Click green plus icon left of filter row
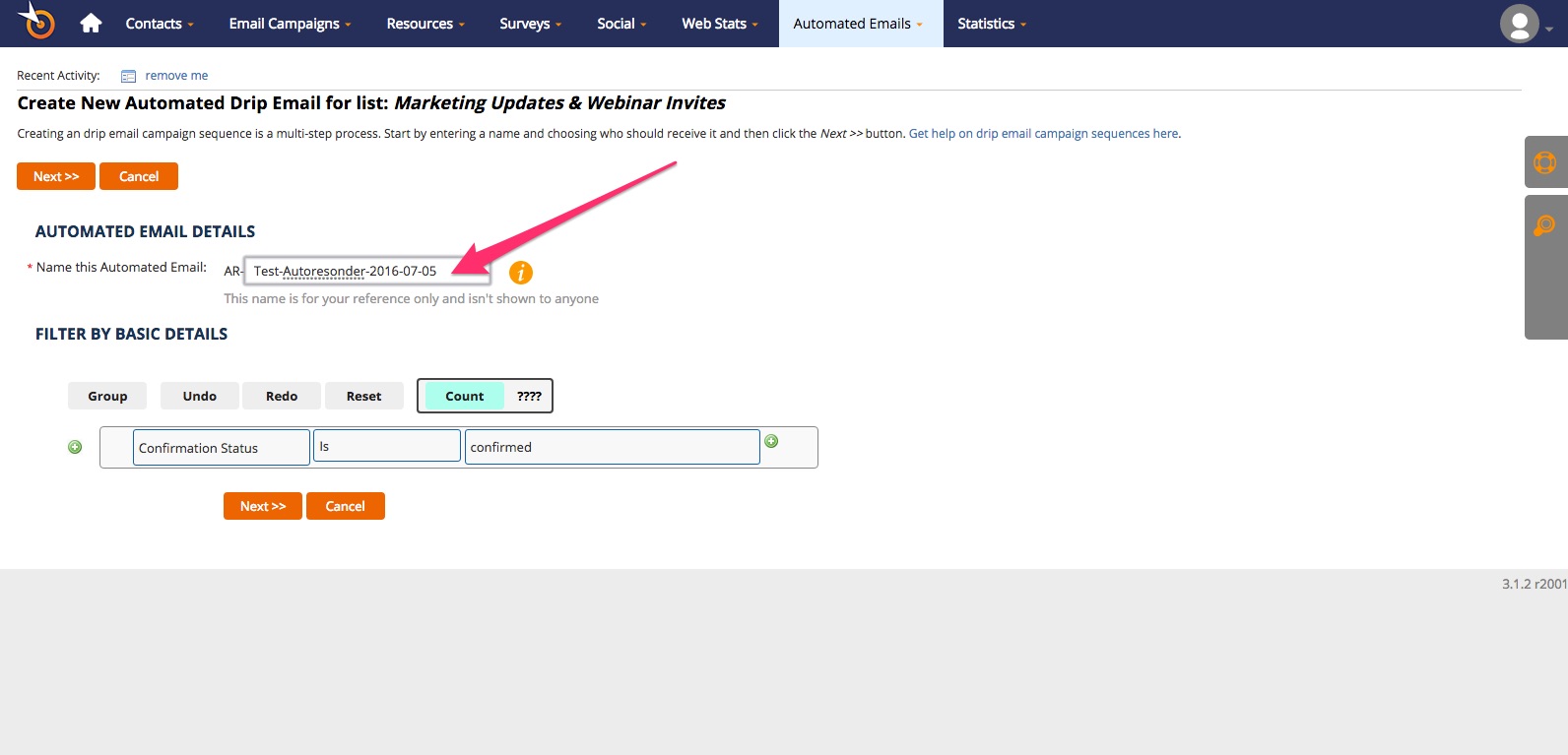The height and width of the screenshot is (755, 1568). point(75,447)
